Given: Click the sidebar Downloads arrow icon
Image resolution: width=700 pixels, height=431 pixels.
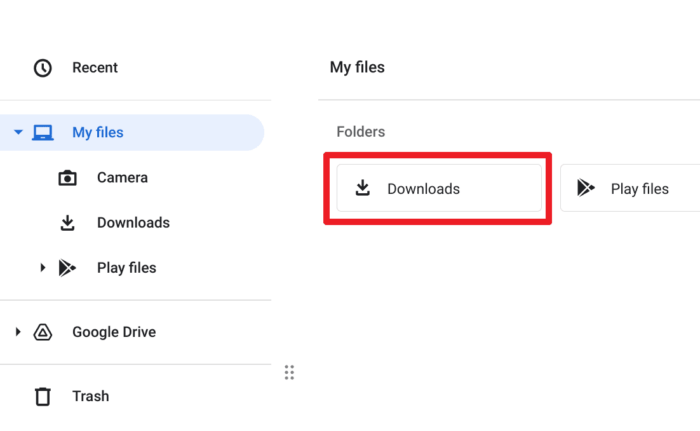Looking at the screenshot, I should [67, 223].
